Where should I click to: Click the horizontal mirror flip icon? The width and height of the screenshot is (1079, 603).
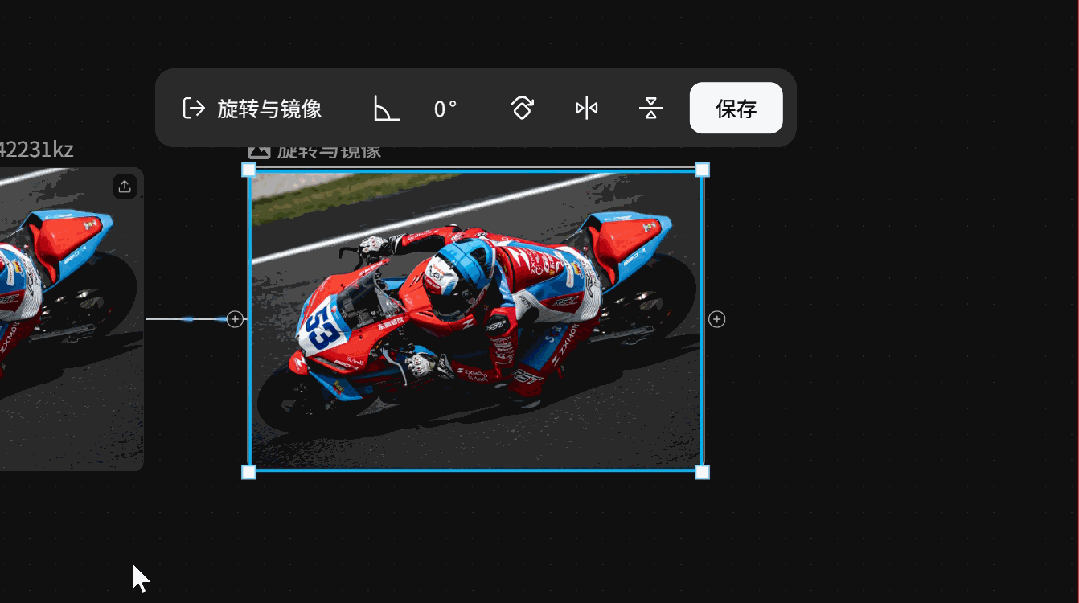pos(586,108)
